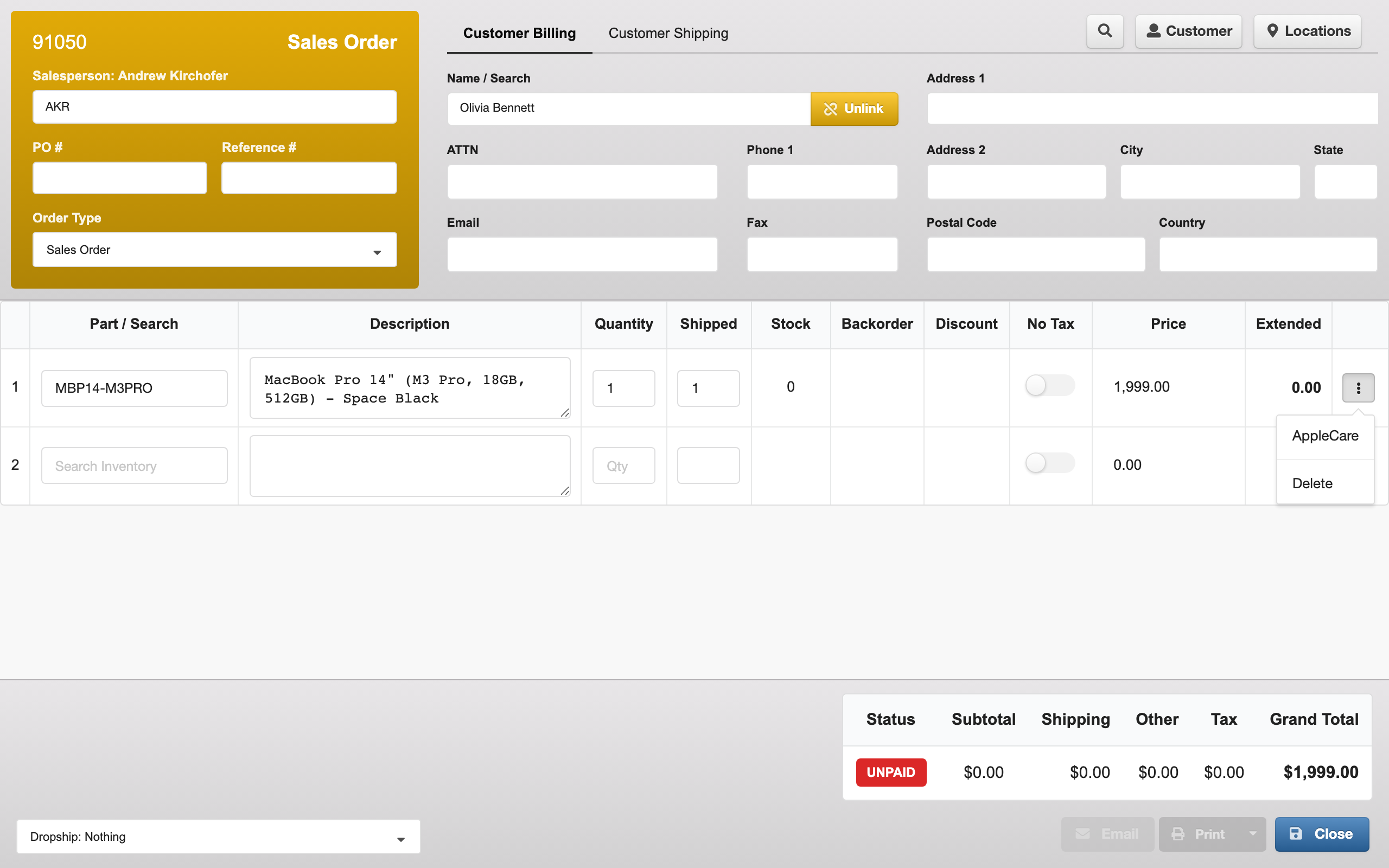Click the City input field
This screenshot has height=868, width=1389.
click(1210, 181)
